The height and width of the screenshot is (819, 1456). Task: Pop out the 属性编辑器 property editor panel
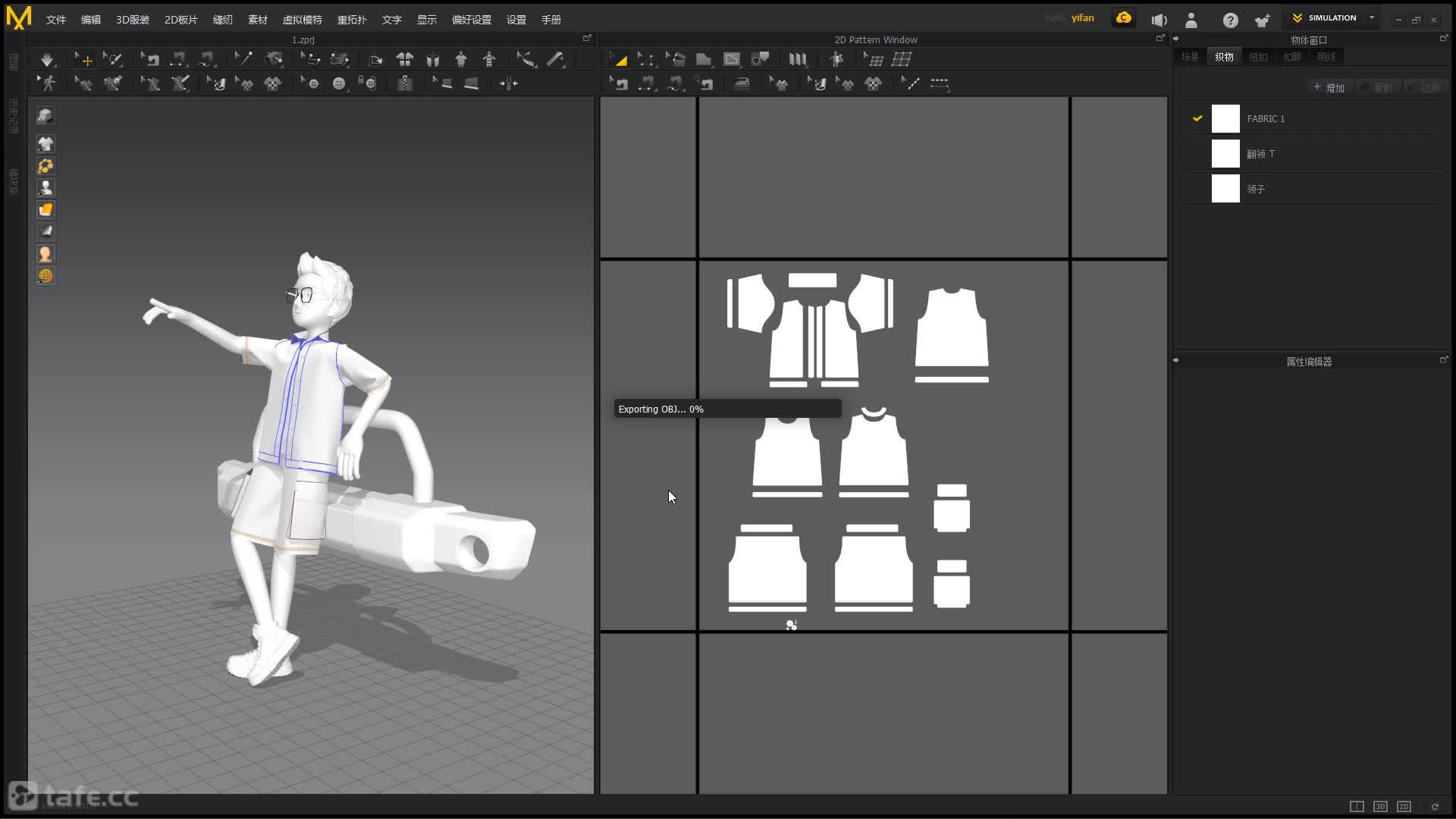pos(1443,360)
